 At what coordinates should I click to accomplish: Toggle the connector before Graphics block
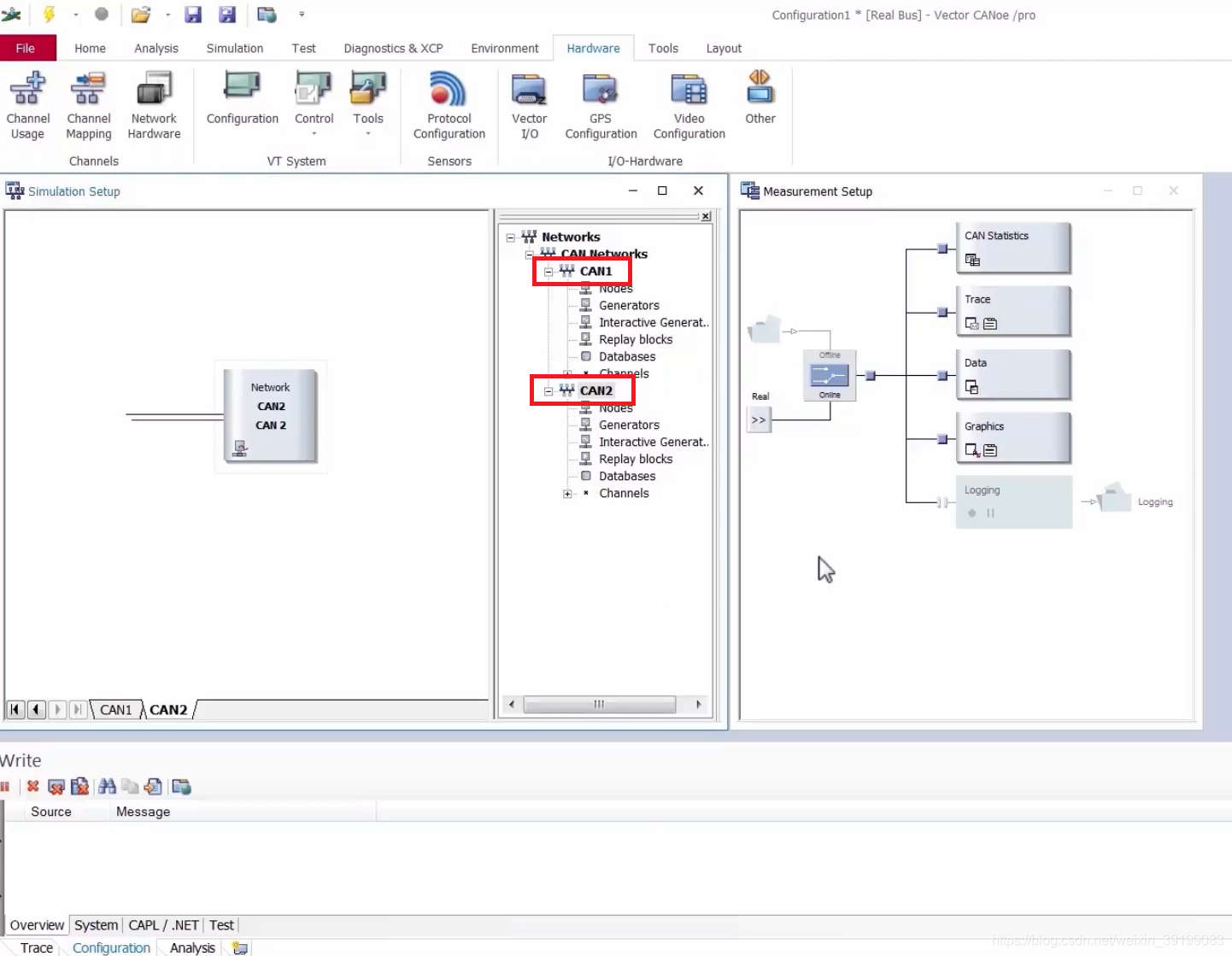pos(942,439)
